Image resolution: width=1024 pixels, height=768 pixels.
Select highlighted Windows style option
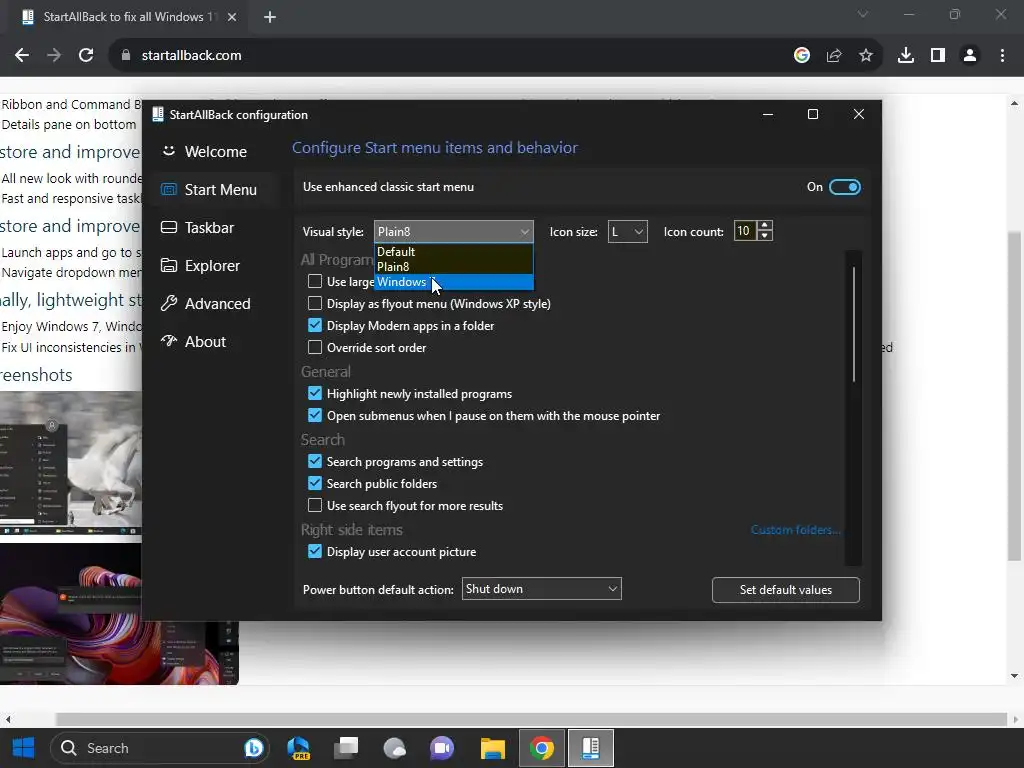coord(453,281)
